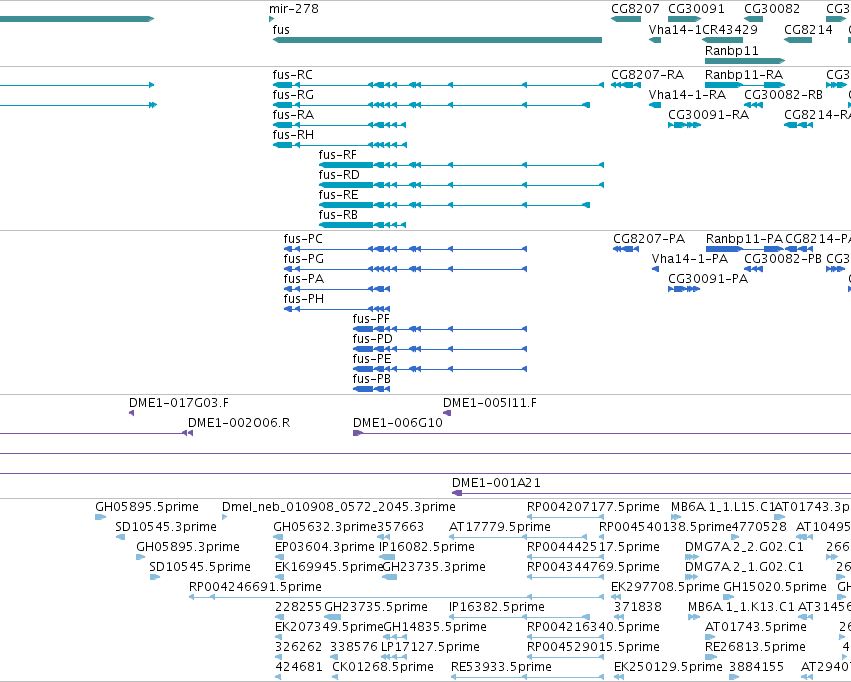Click protein fus-PB label
The height and width of the screenshot is (682, 851).
tap(372, 379)
